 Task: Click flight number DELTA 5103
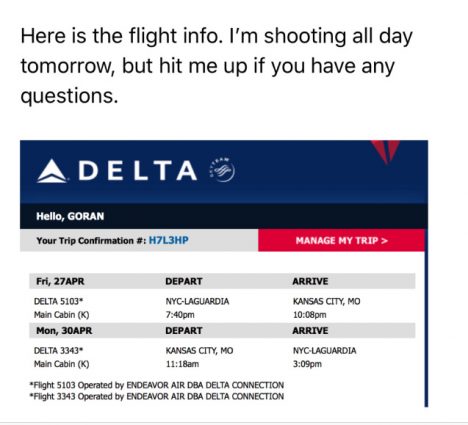pos(58,301)
